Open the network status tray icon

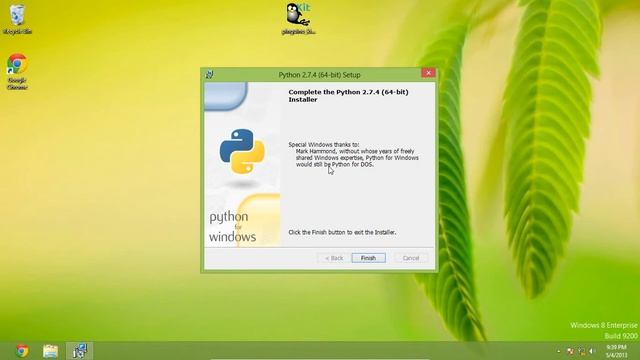pos(582,351)
